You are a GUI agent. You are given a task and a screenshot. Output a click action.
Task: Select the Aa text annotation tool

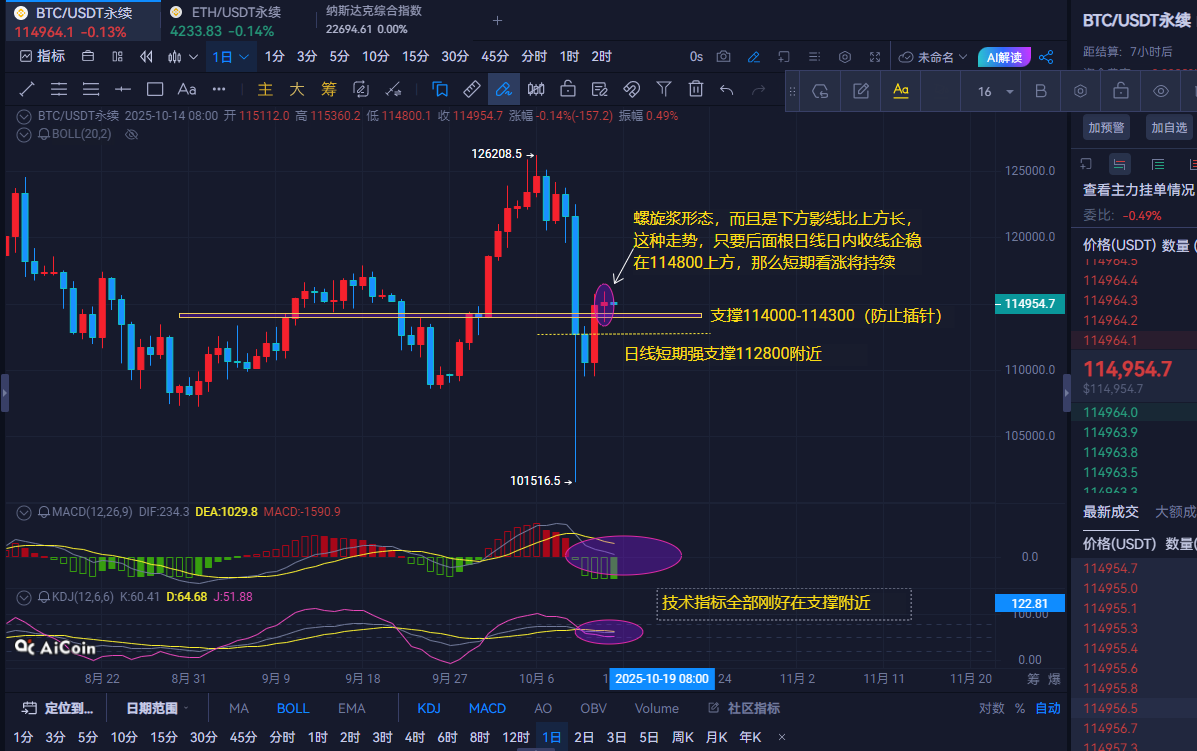click(187, 89)
